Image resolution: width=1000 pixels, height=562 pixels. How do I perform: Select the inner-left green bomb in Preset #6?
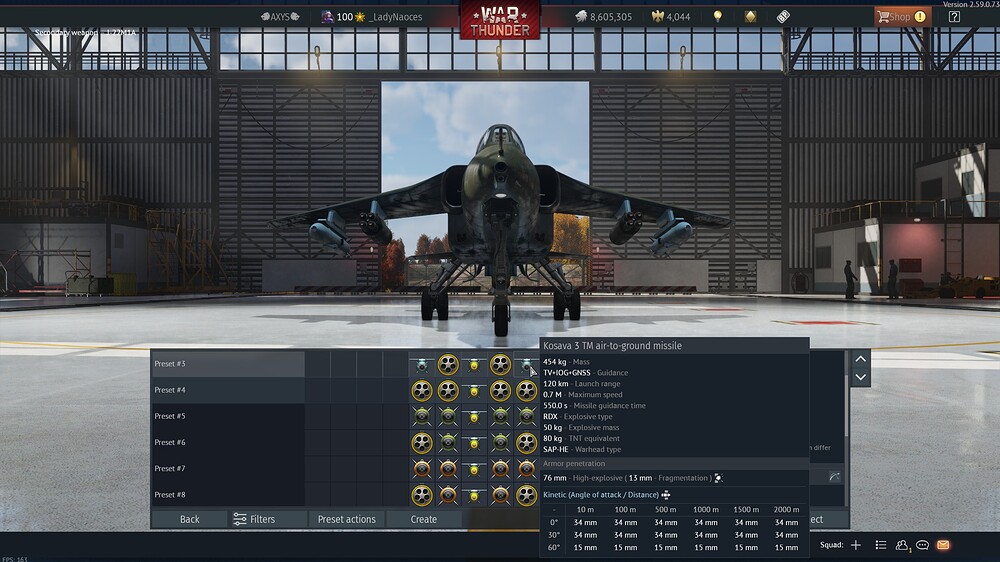(x=448, y=443)
